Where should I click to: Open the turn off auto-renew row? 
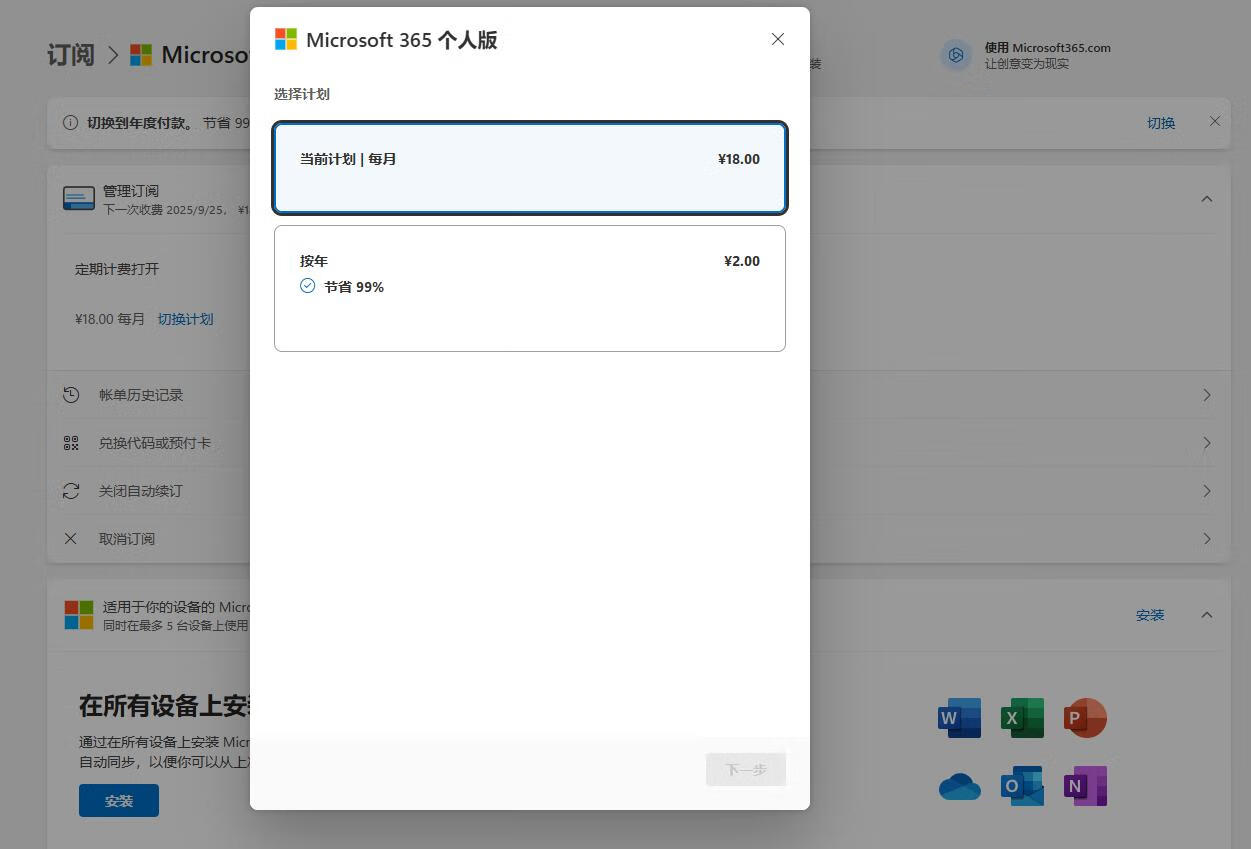(1207, 491)
